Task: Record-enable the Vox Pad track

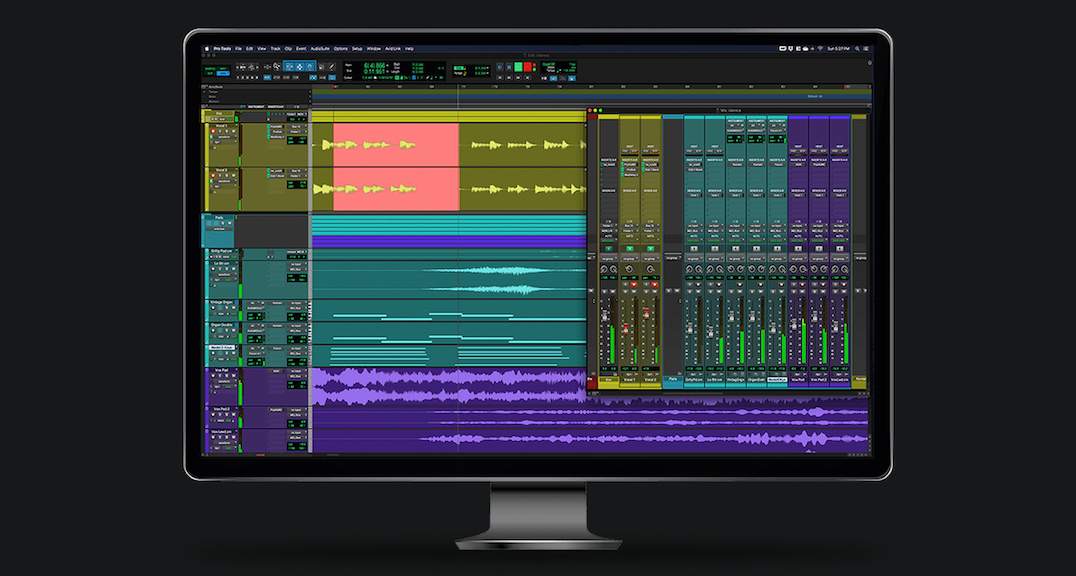Action: tap(214, 375)
